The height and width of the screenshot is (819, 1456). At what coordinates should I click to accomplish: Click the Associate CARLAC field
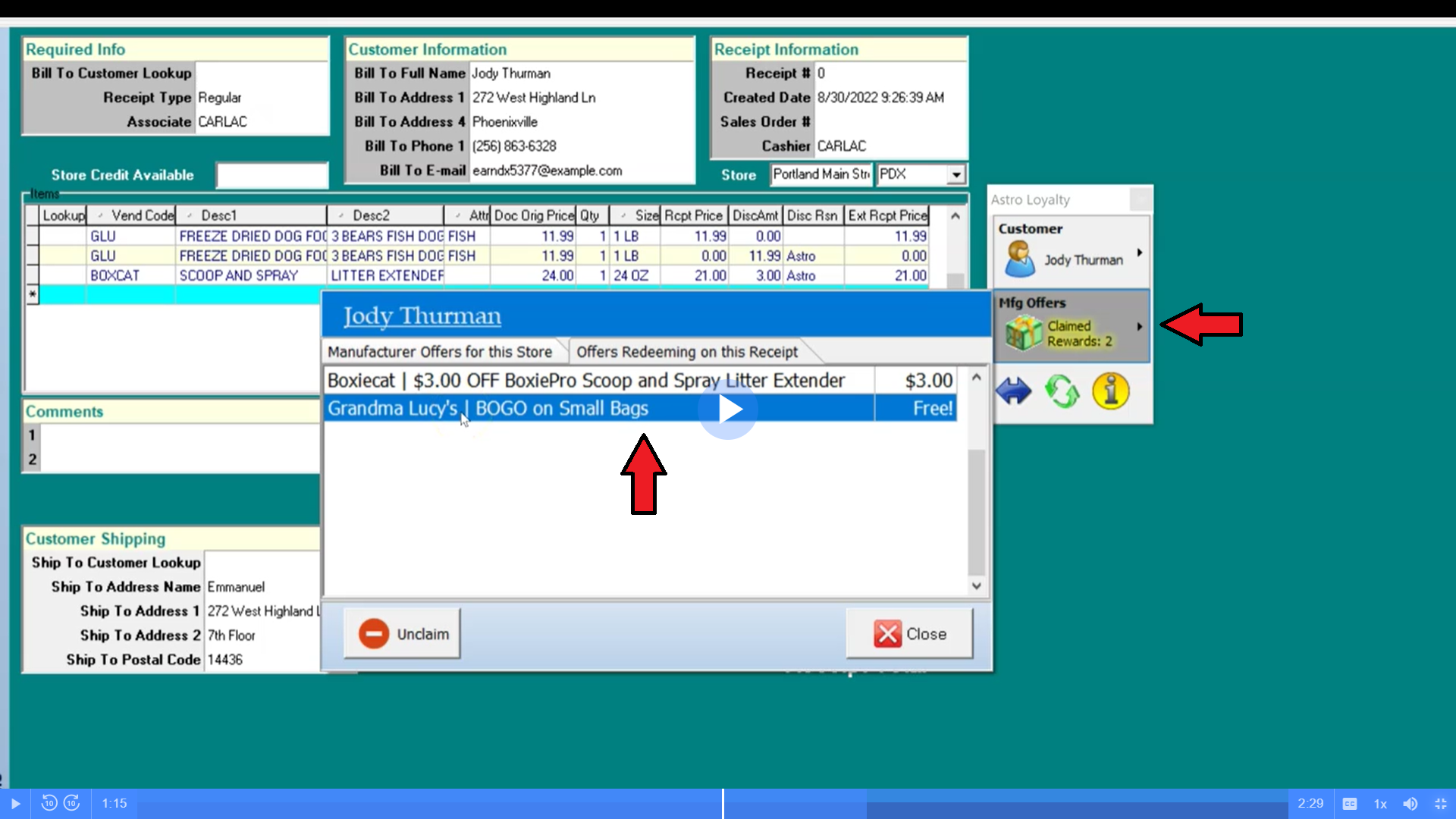pos(262,122)
